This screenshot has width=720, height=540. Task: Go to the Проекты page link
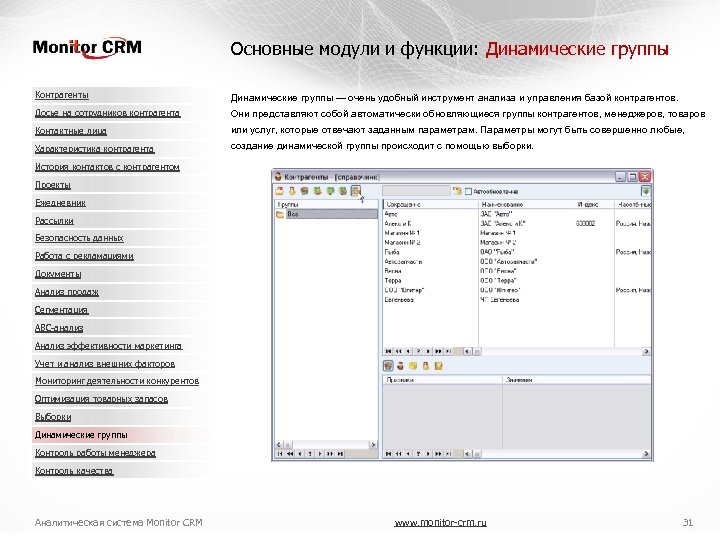tap(53, 185)
